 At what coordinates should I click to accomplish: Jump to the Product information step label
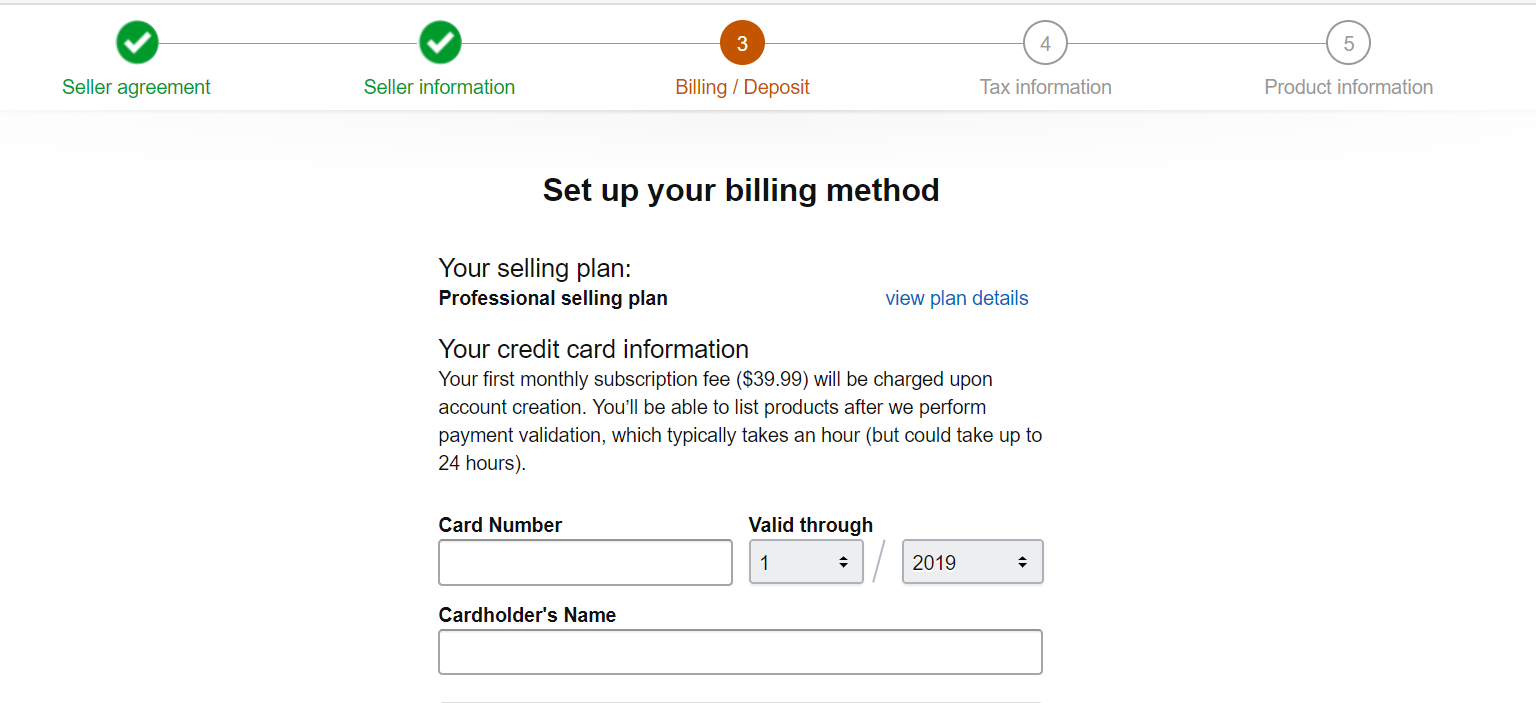(1348, 87)
